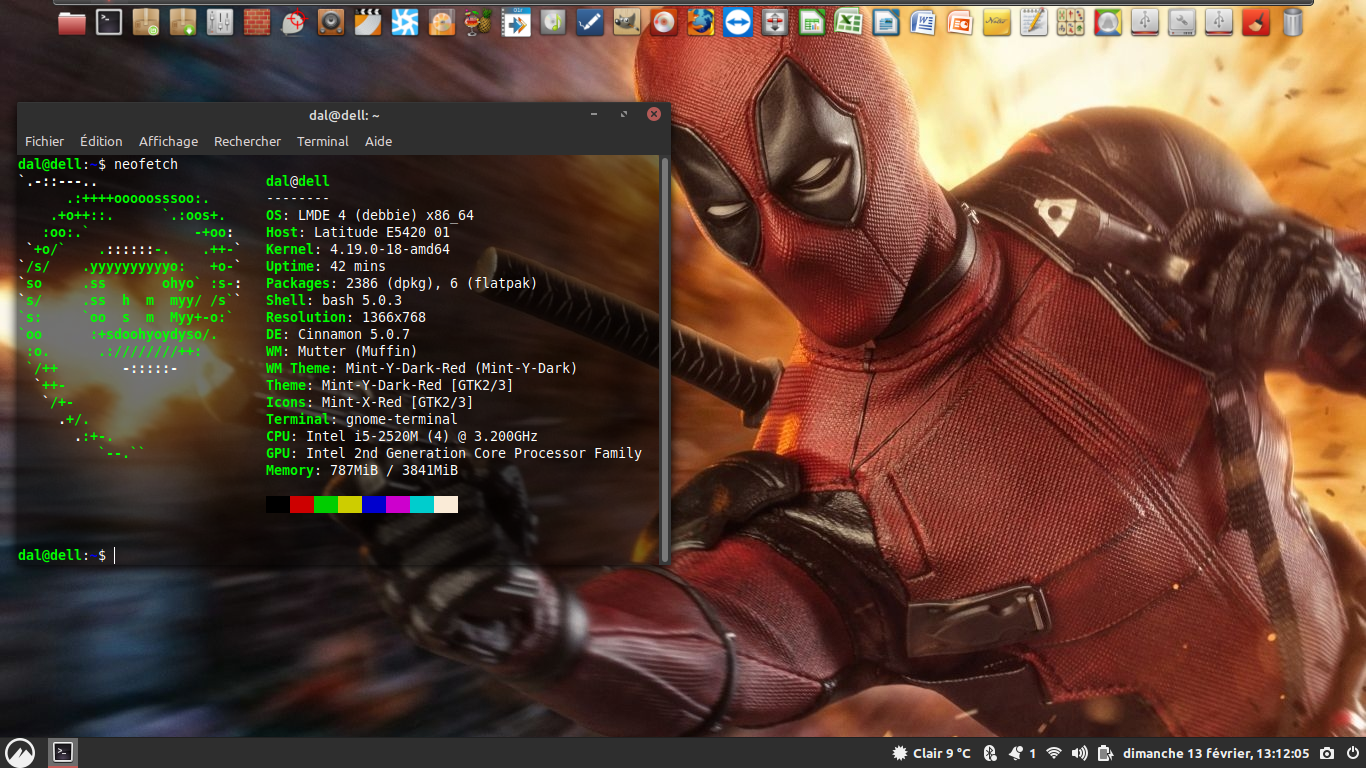Launch LibreOffice Calc green spreadsheet icon
1366x768 pixels.
812,22
